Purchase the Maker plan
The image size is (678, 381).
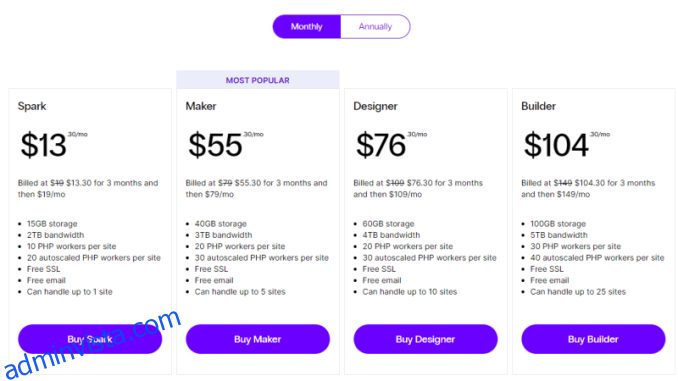point(258,339)
